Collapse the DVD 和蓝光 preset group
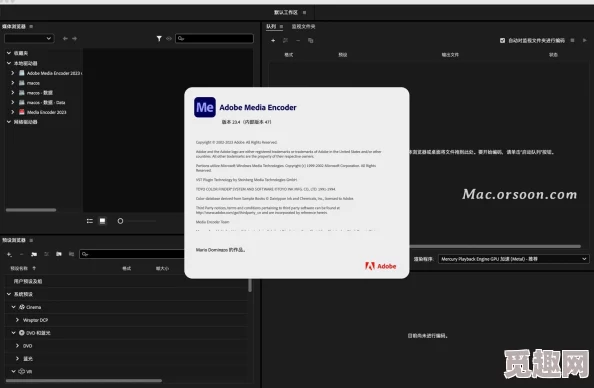The image size is (594, 388). point(13,333)
